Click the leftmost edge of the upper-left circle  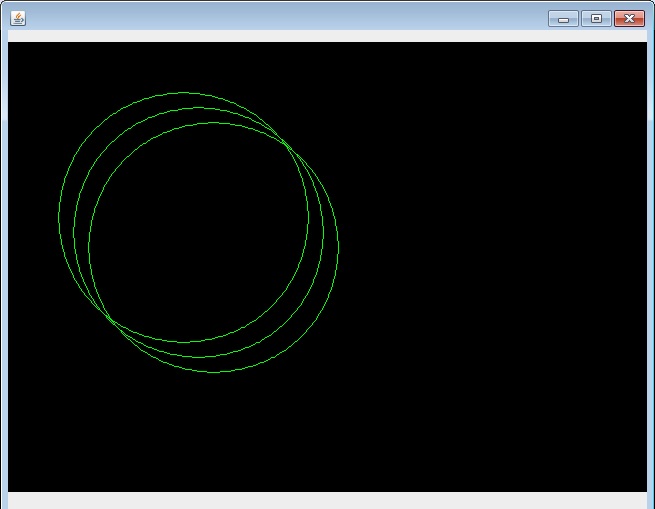[59, 218]
